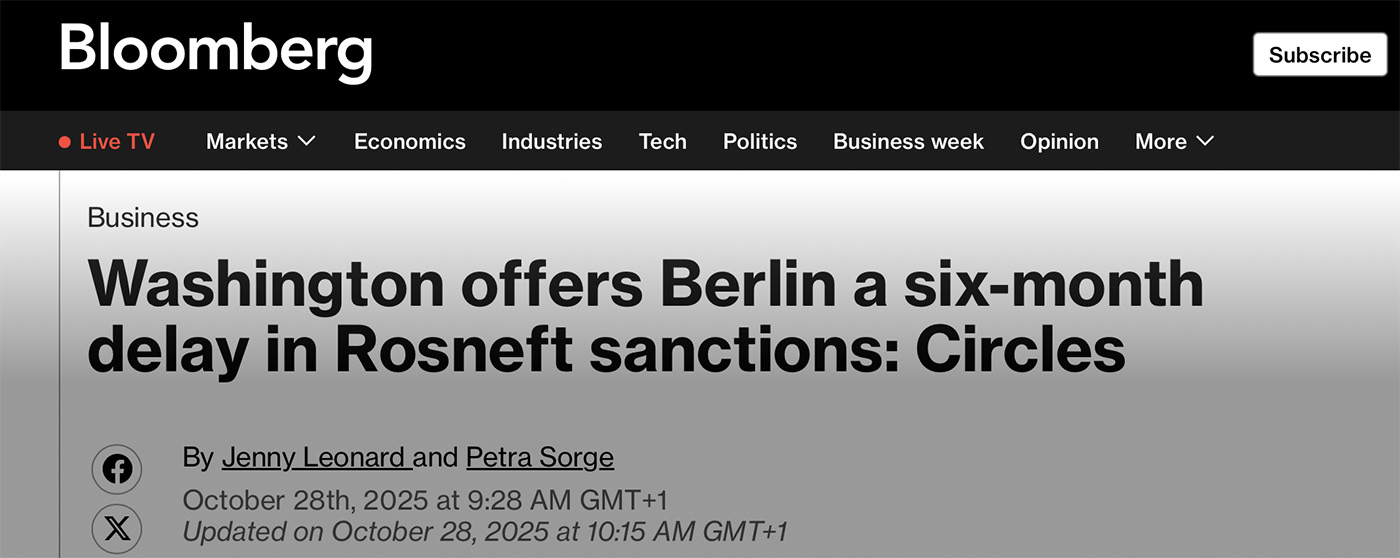Open Business week from the nav bar
Viewport: 1400px width, 558px height.
[x=908, y=142]
